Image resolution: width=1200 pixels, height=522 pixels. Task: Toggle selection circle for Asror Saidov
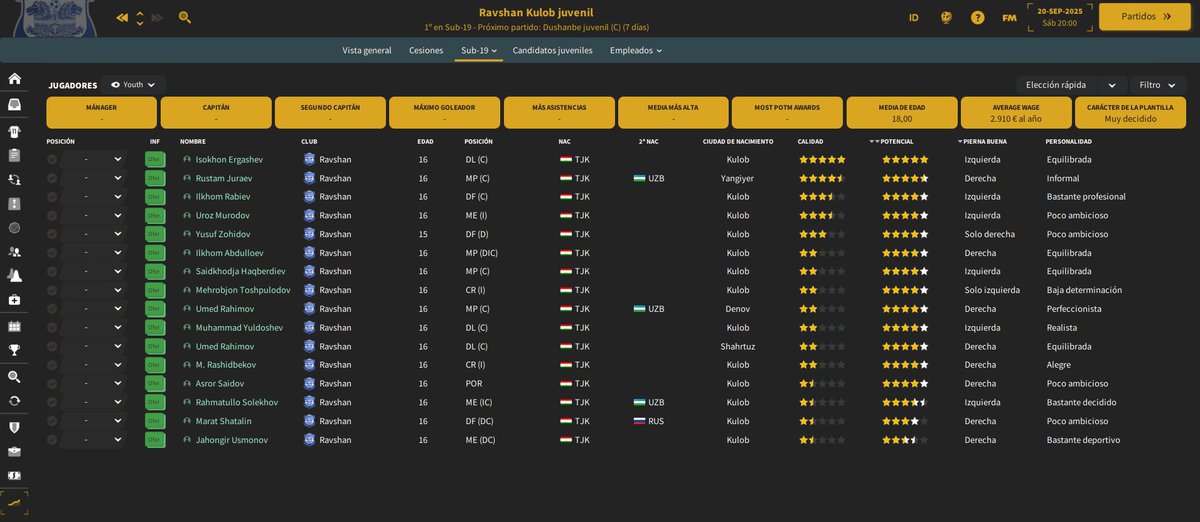[52, 384]
